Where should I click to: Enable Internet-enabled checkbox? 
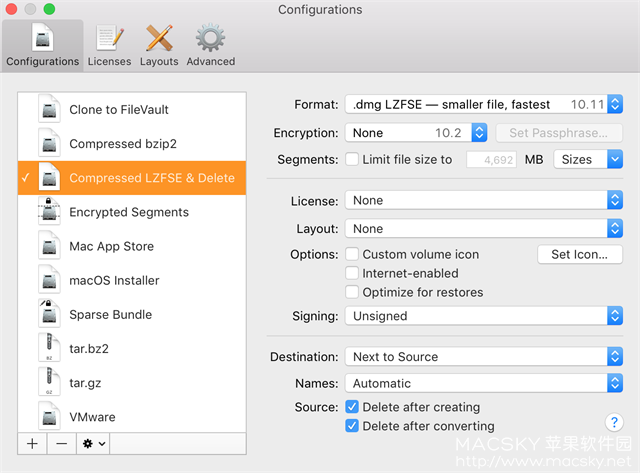pyautogui.click(x=352, y=273)
